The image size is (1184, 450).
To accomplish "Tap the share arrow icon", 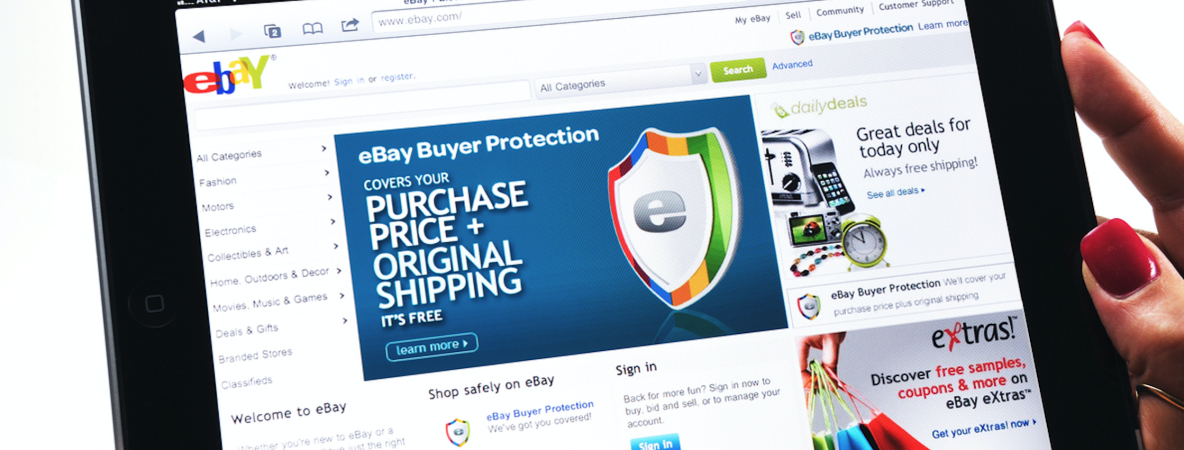I will click(x=350, y=26).
